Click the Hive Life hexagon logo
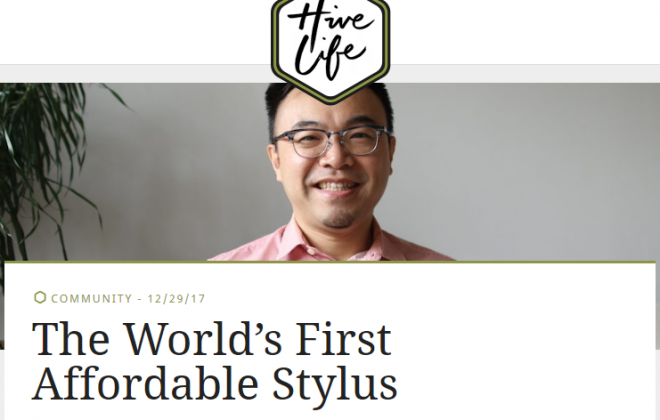Image resolution: width=660 pixels, height=420 pixels. (x=330, y=49)
